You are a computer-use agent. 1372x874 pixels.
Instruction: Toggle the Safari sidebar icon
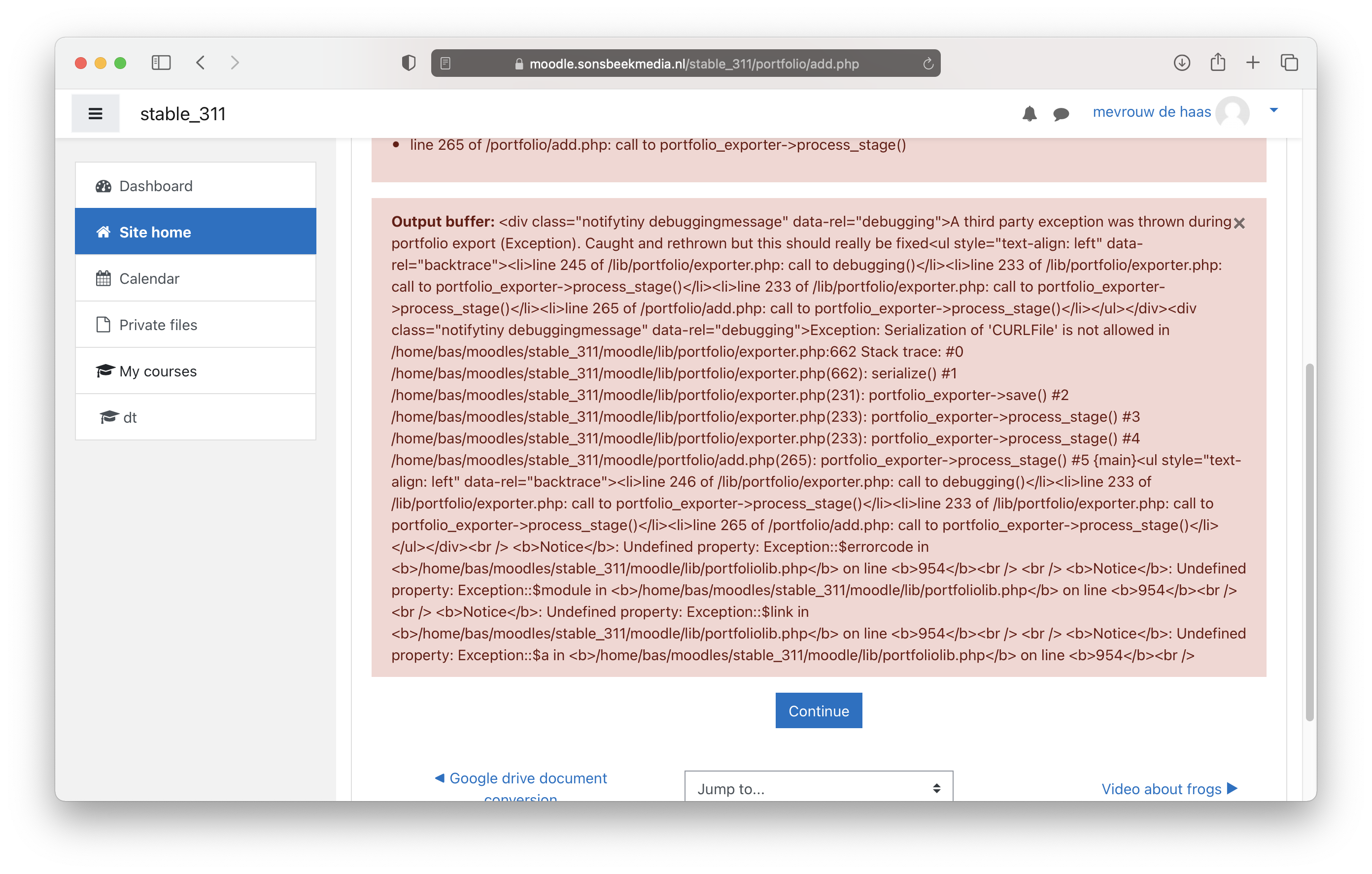161,63
